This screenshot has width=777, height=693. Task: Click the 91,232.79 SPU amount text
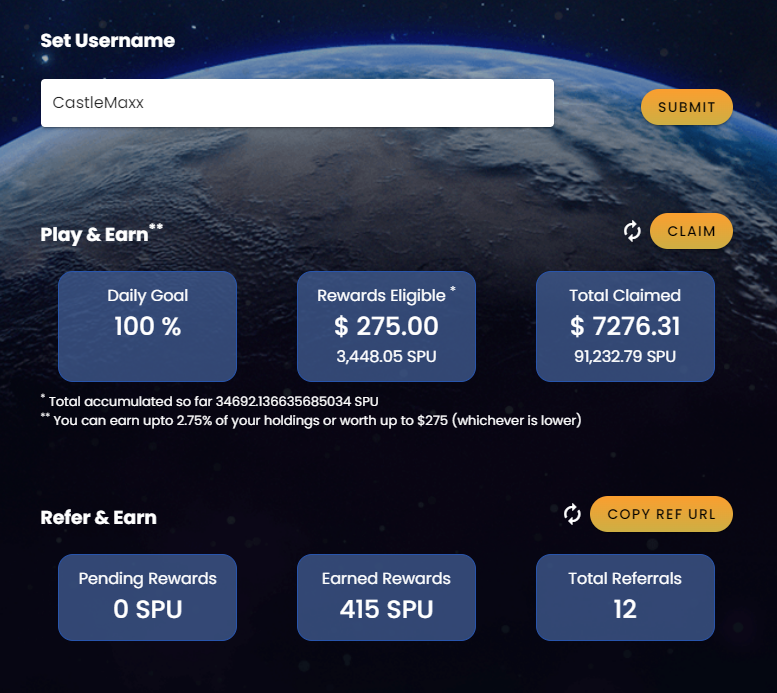point(625,356)
